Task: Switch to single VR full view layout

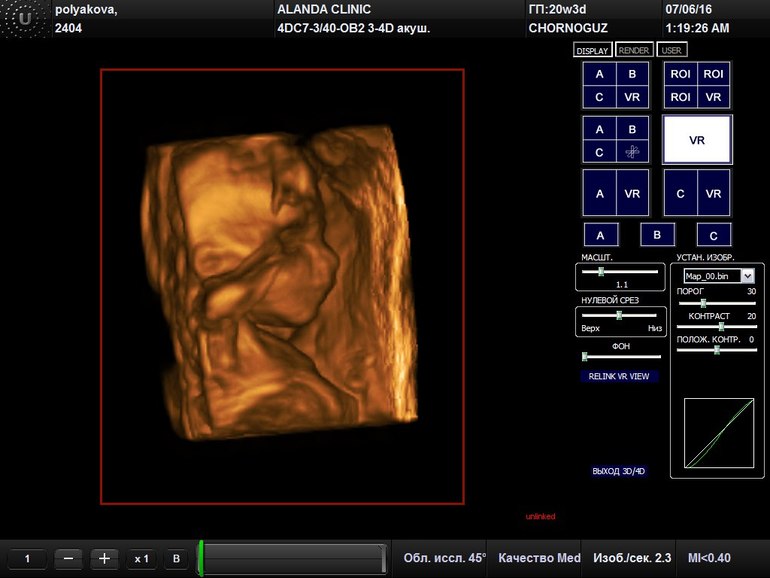Action: (x=697, y=140)
